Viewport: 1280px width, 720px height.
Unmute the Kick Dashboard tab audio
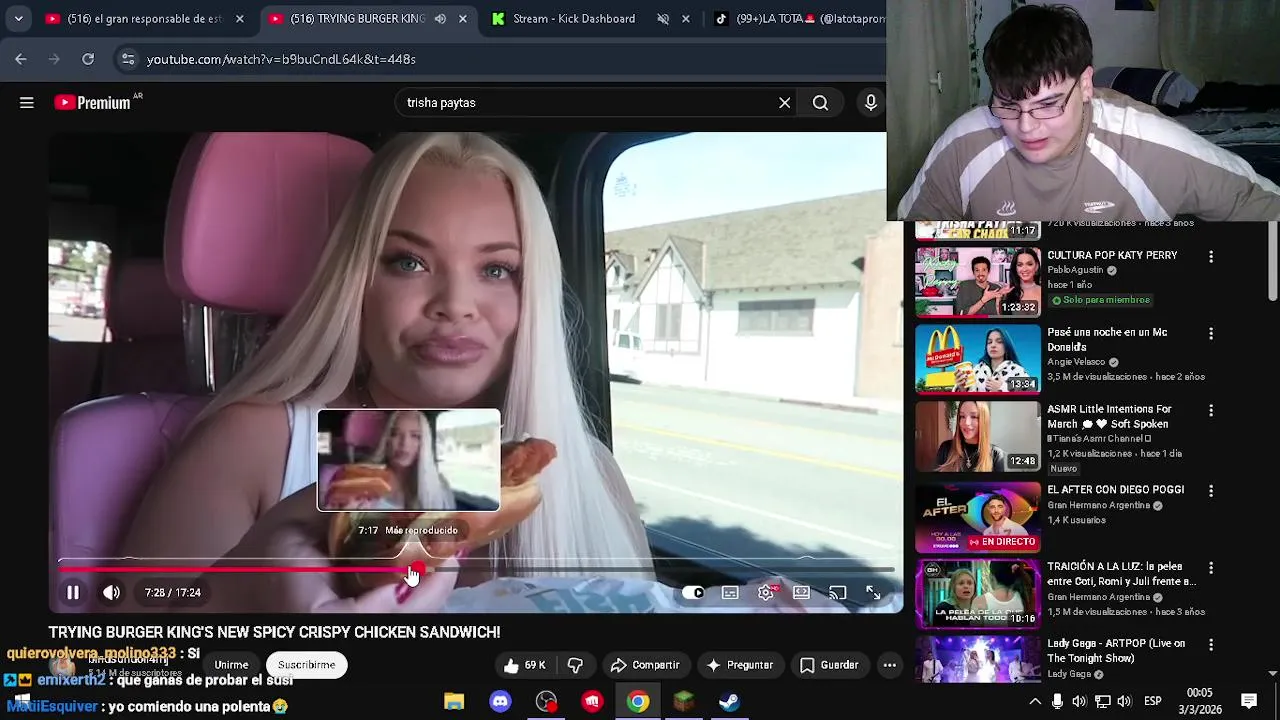663,18
